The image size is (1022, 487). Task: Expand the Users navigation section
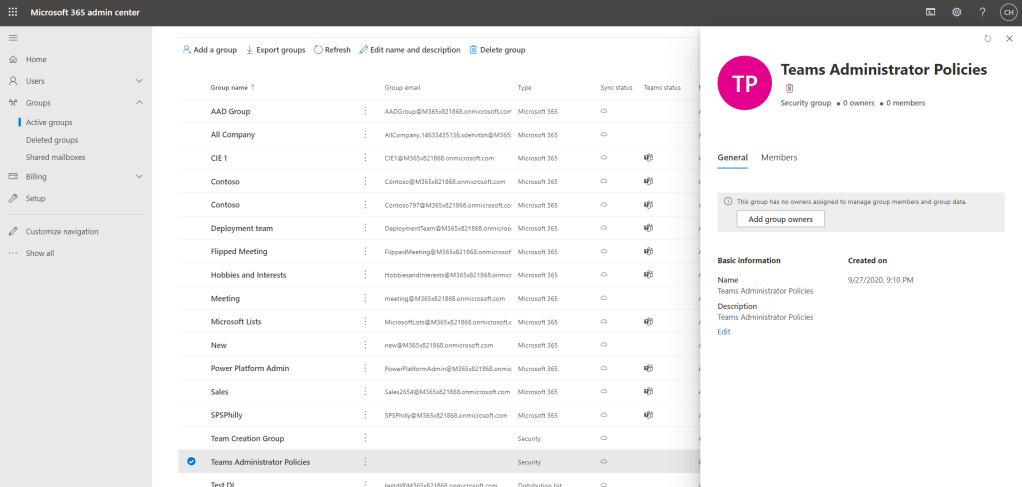pyautogui.click(x=138, y=81)
